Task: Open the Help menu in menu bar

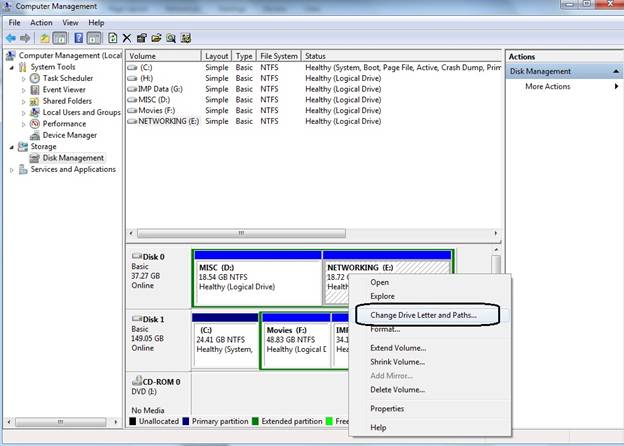Action: pos(96,22)
